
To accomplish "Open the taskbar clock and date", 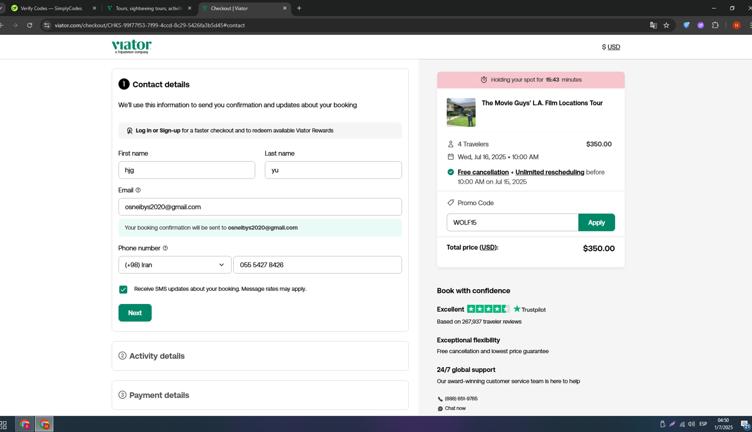I will pyautogui.click(x=723, y=424).
